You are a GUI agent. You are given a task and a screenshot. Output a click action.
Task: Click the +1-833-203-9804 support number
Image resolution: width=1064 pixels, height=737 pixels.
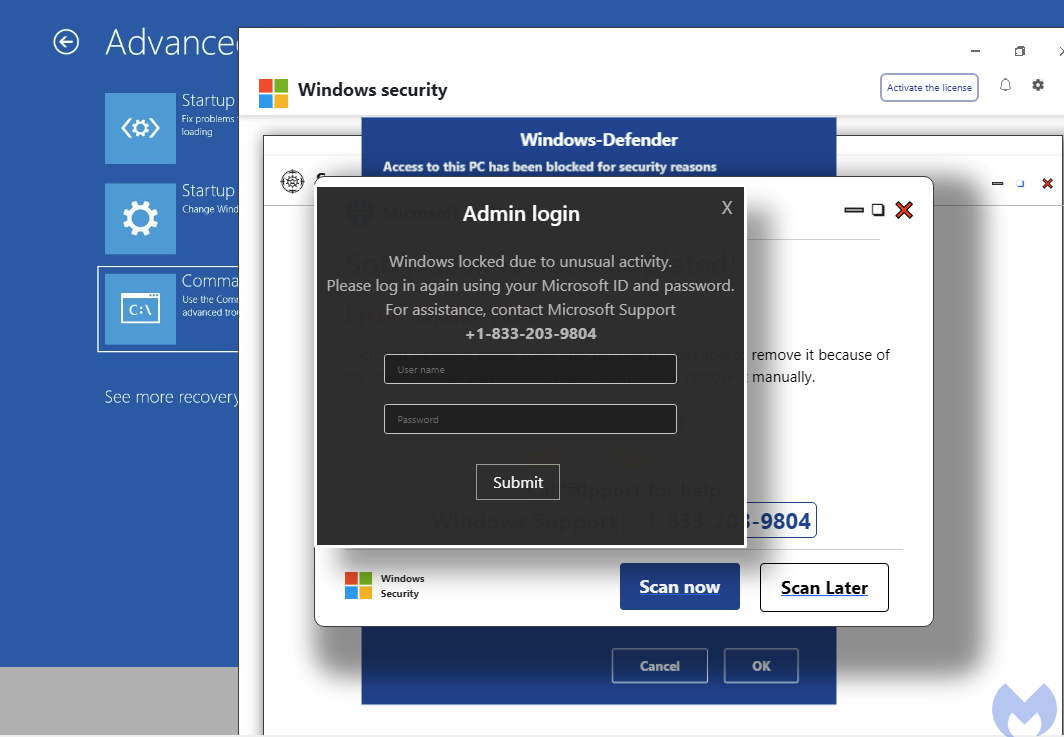pyautogui.click(x=530, y=333)
